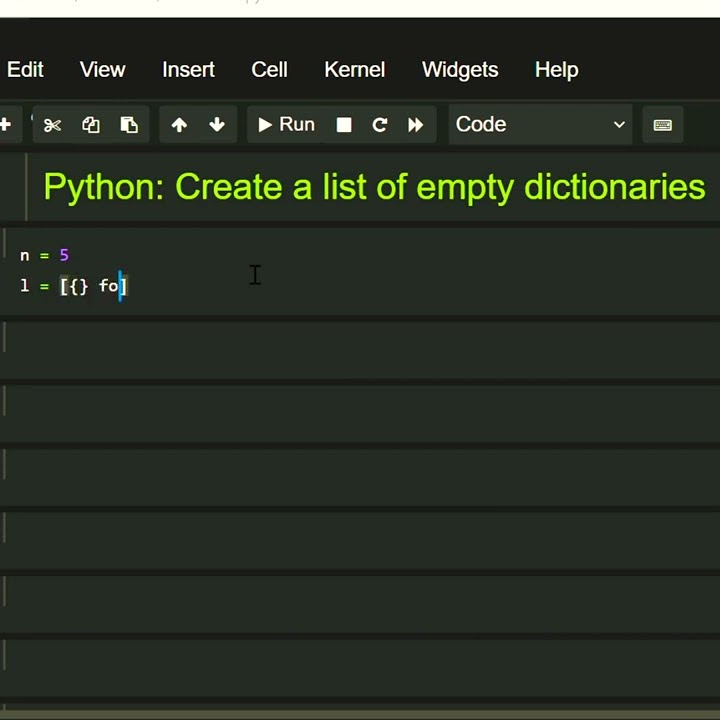
Task: Select the second empty cell below the code
Action: (360, 414)
